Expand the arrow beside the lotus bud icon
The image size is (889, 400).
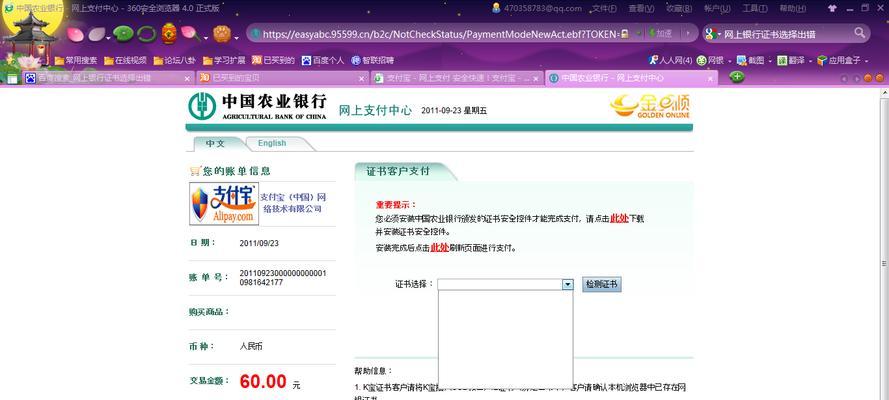(x=205, y=39)
